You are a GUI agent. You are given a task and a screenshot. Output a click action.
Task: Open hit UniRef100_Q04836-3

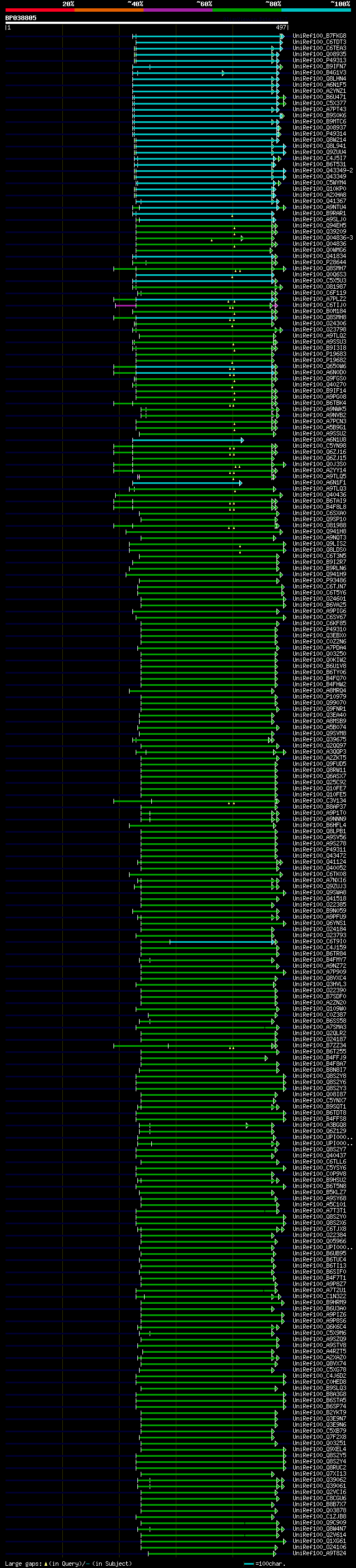coord(323,238)
